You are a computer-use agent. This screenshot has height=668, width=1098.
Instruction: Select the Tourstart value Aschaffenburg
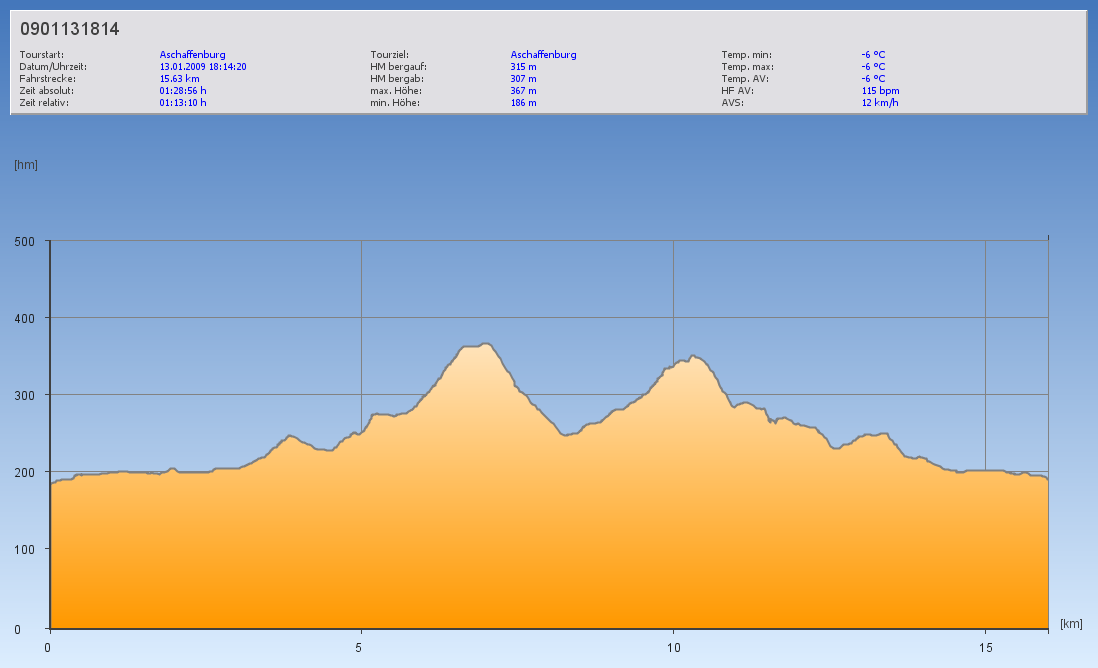(x=192, y=55)
